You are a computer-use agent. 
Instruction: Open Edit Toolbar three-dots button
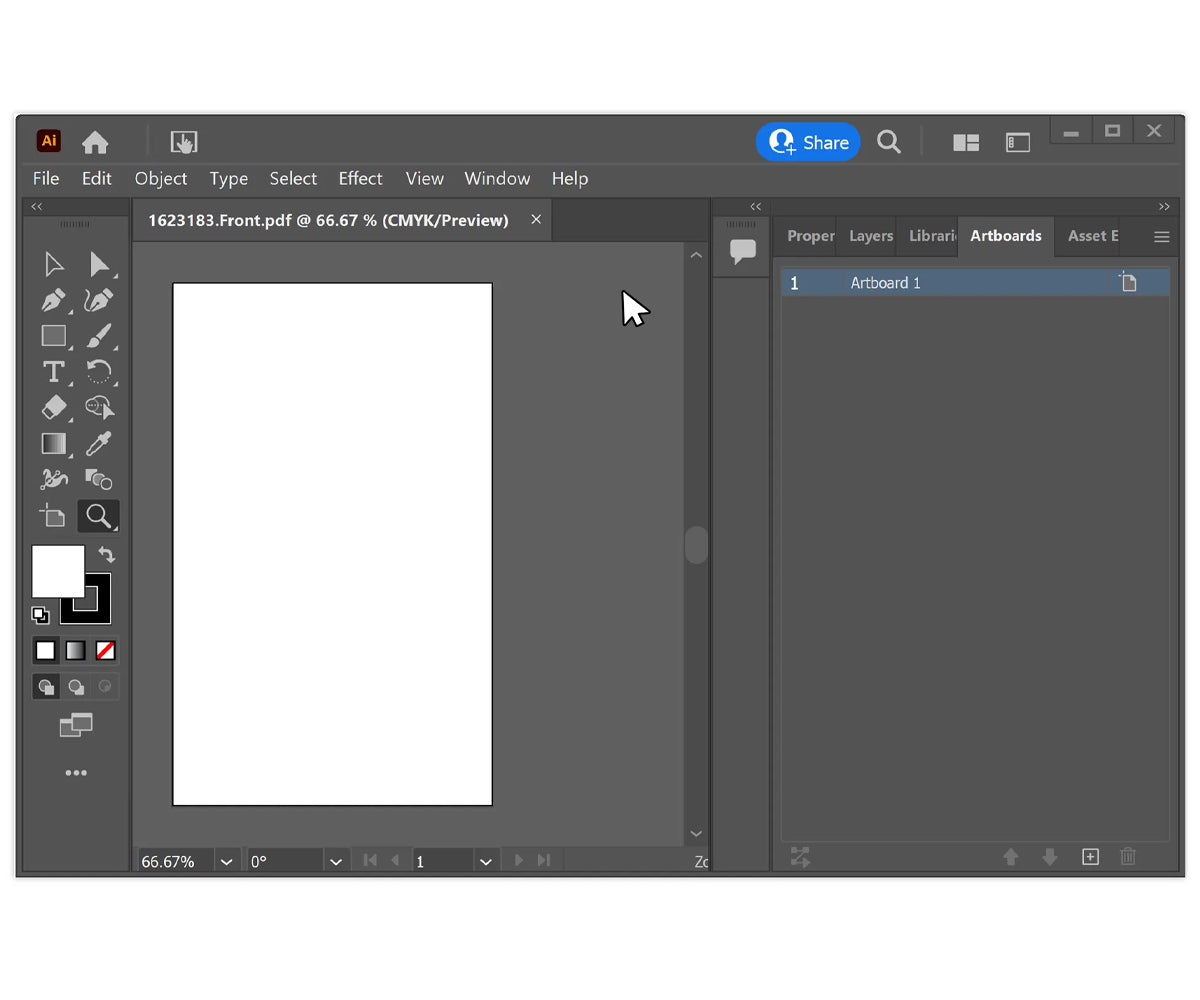[x=76, y=773]
